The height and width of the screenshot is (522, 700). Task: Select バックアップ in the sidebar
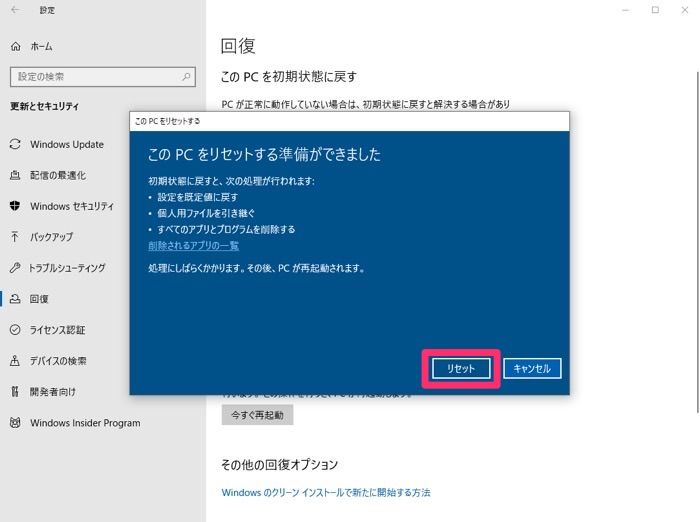pos(51,237)
